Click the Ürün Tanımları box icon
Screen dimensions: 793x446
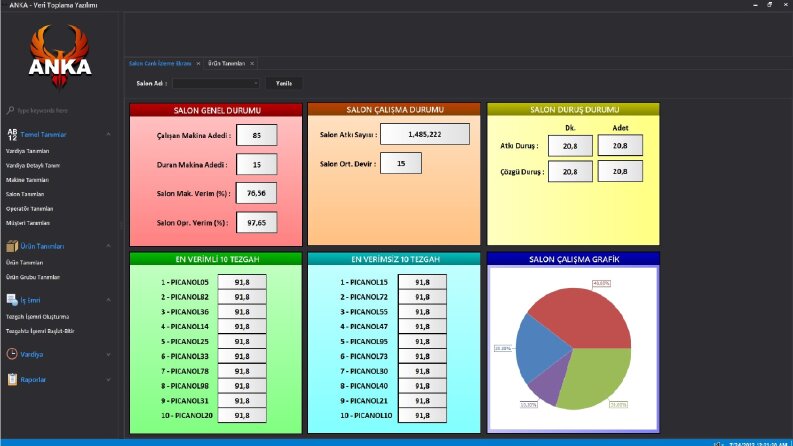click(x=12, y=246)
